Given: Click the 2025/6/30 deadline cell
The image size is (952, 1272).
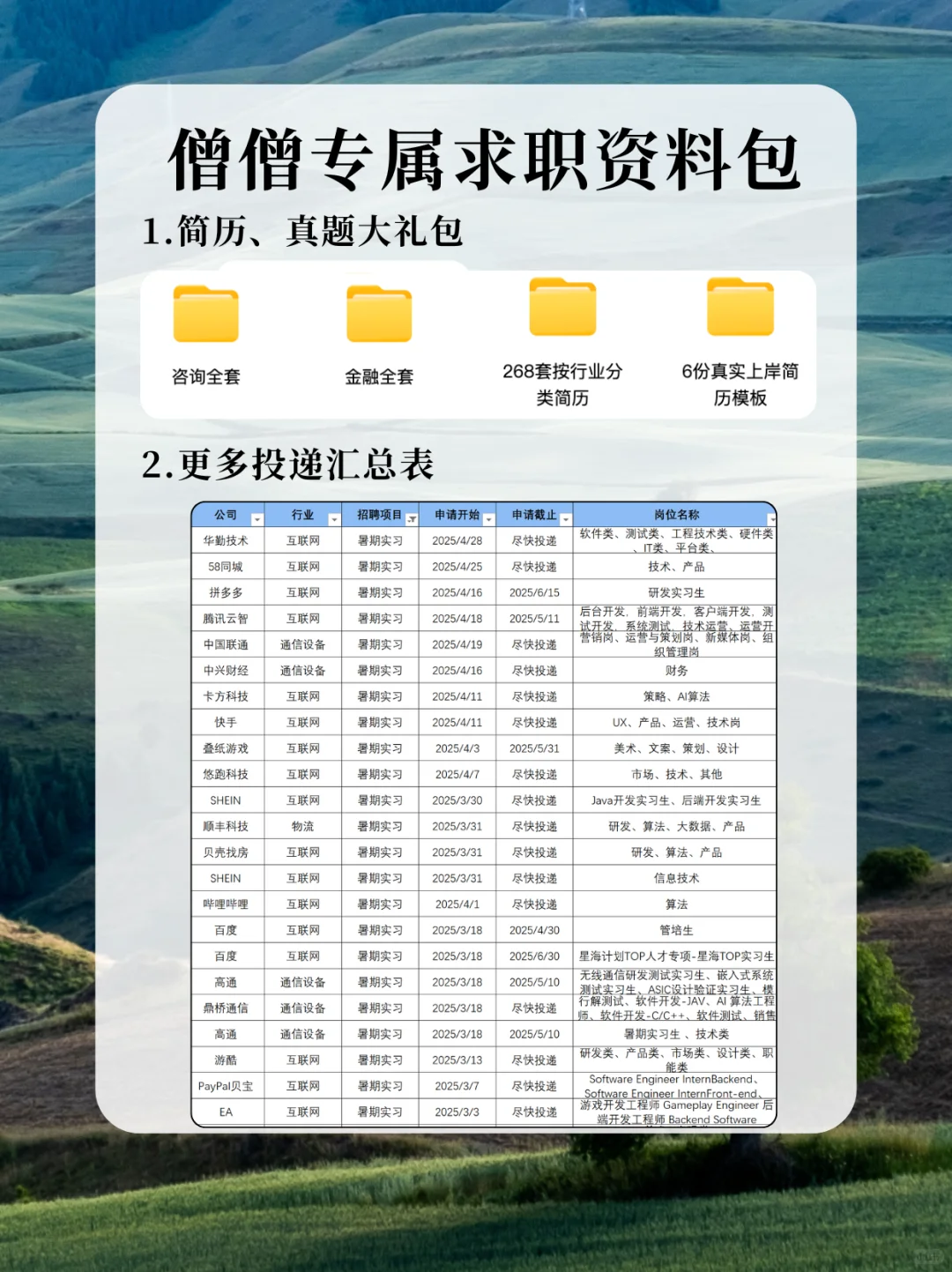Looking at the screenshot, I should click(x=534, y=956).
